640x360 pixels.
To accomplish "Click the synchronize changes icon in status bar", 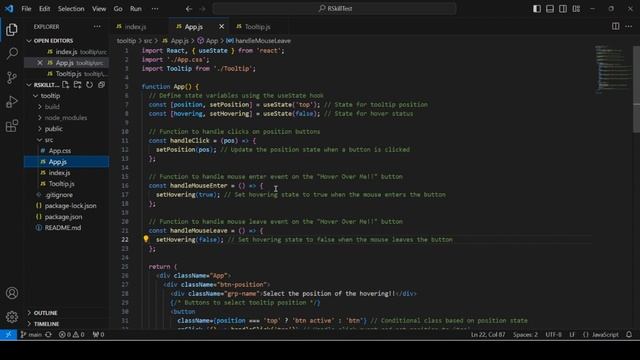I will coord(48,335).
